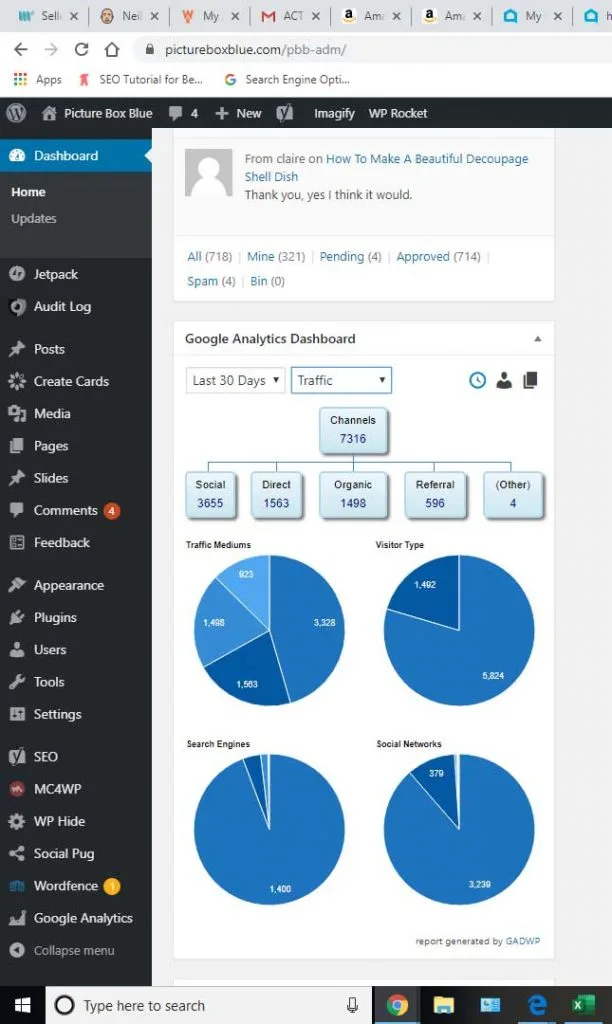Reload the page with browser refresh button

point(81,49)
